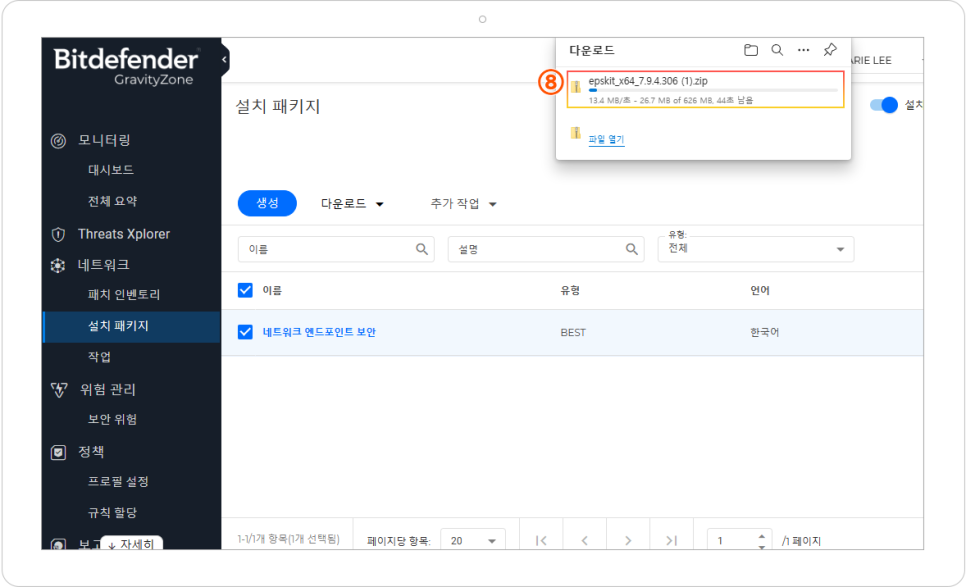Open 전체 요약 in the sidebar
This screenshot has height=587, width=966.
[113, 201]
